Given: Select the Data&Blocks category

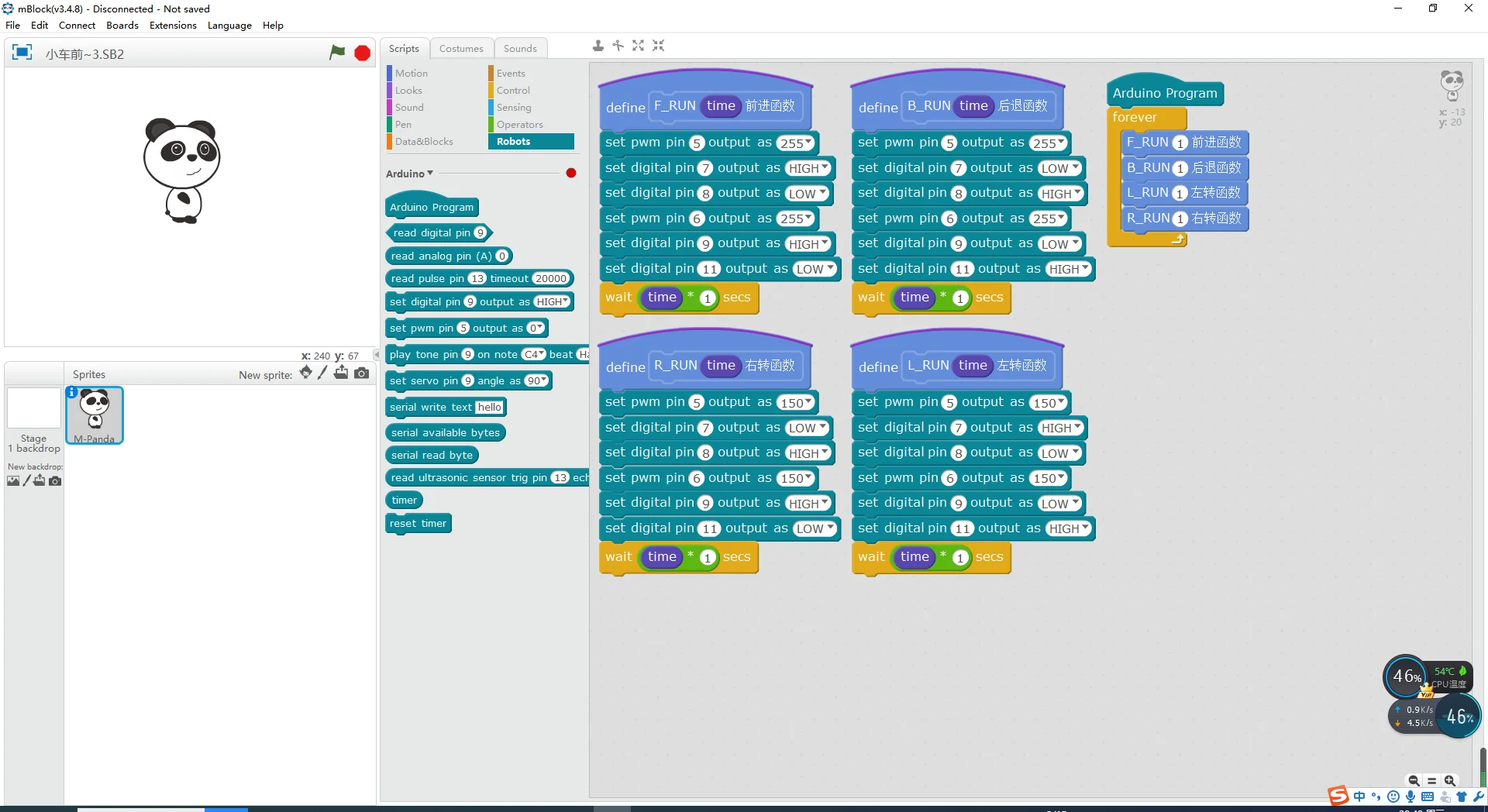Looking at the screenshot, I should pos(424,142).
